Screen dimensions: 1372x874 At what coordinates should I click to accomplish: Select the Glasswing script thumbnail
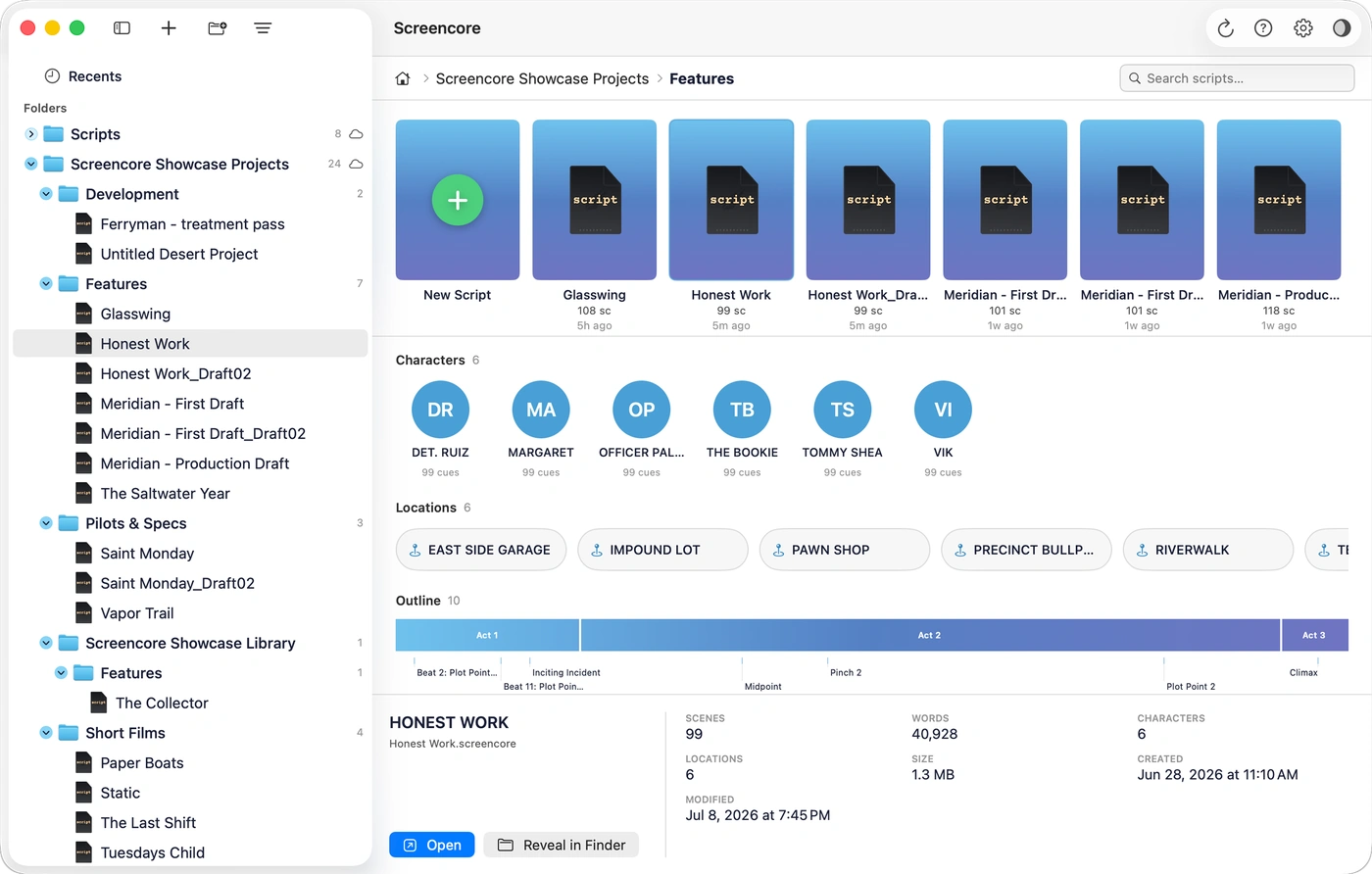click(x=595, y=200)
